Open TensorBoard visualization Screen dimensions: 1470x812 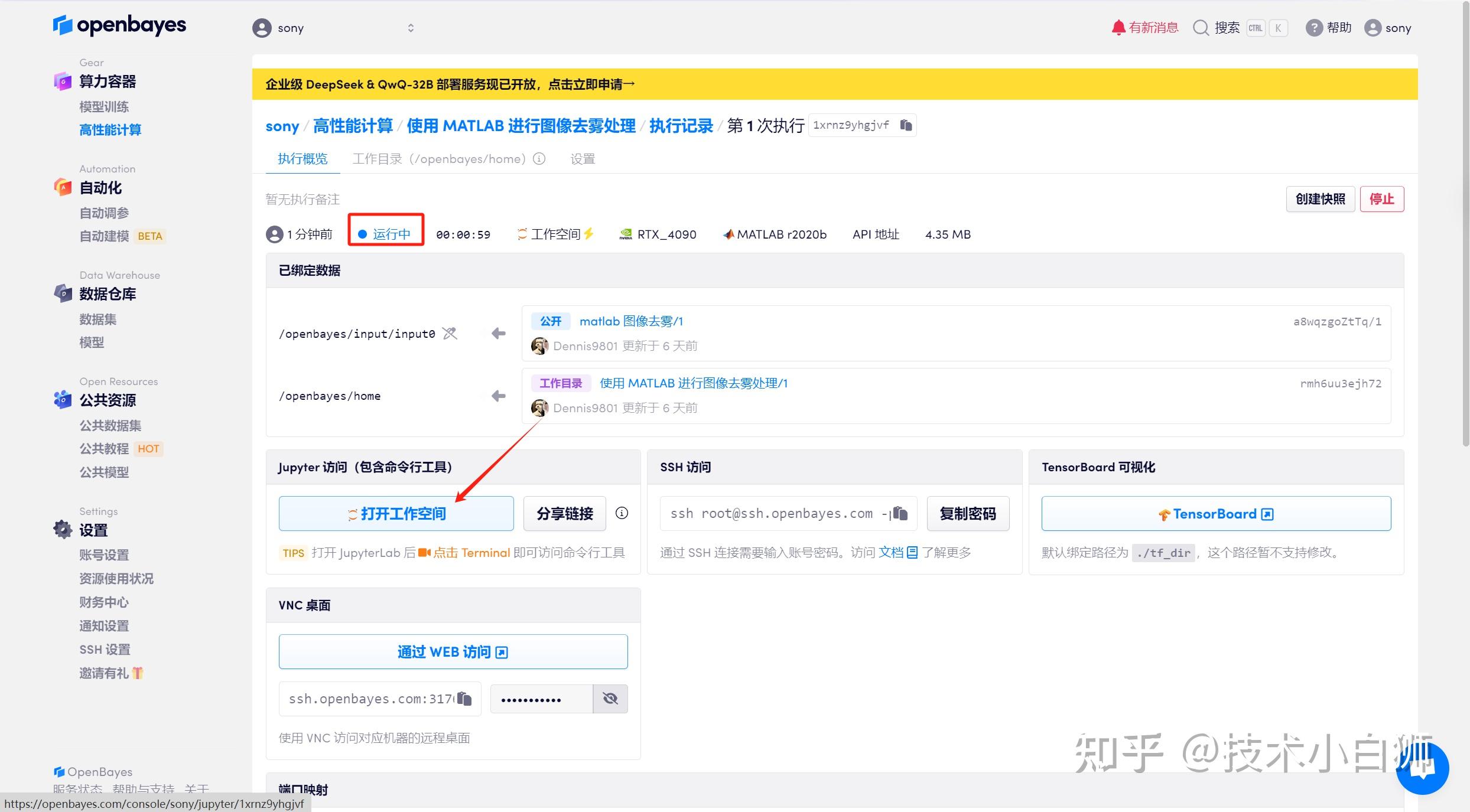click(x=1216, y=513)
